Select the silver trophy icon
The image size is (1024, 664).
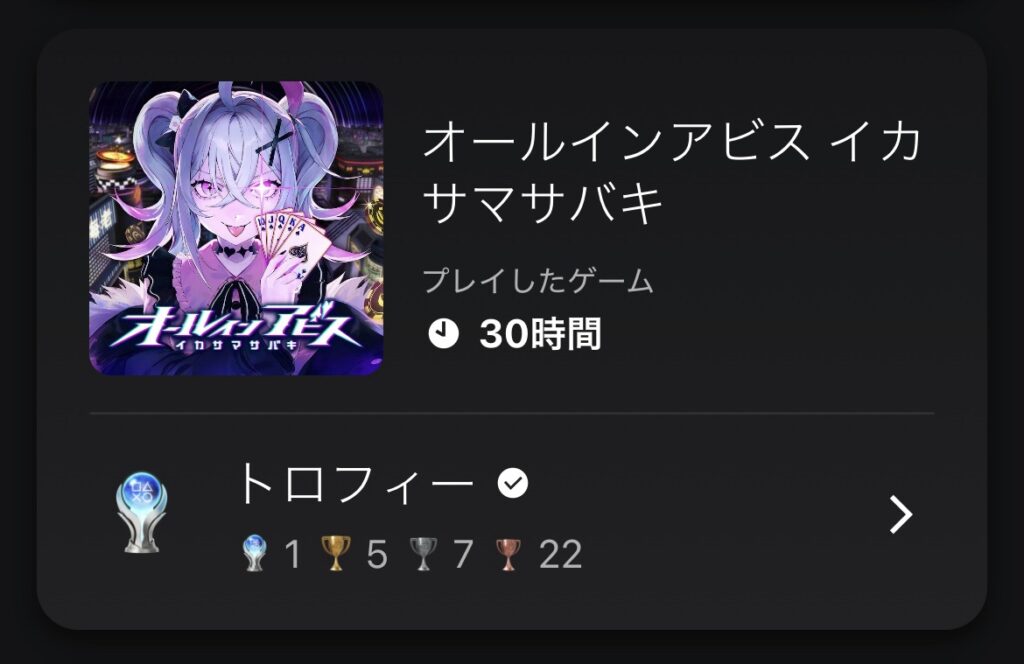pyautogui.click(x=423, y=554)
